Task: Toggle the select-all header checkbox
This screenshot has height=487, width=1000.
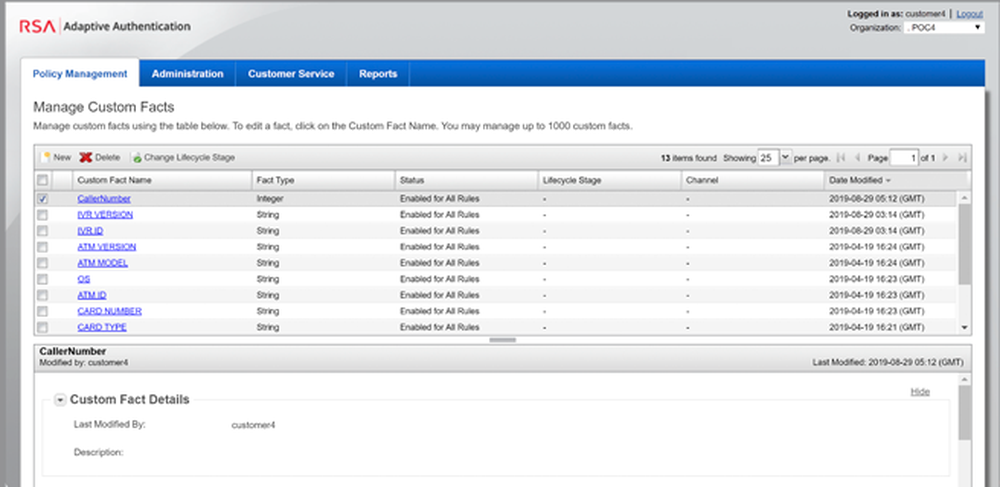Action: pyautogui.click(x=43, y=180)
